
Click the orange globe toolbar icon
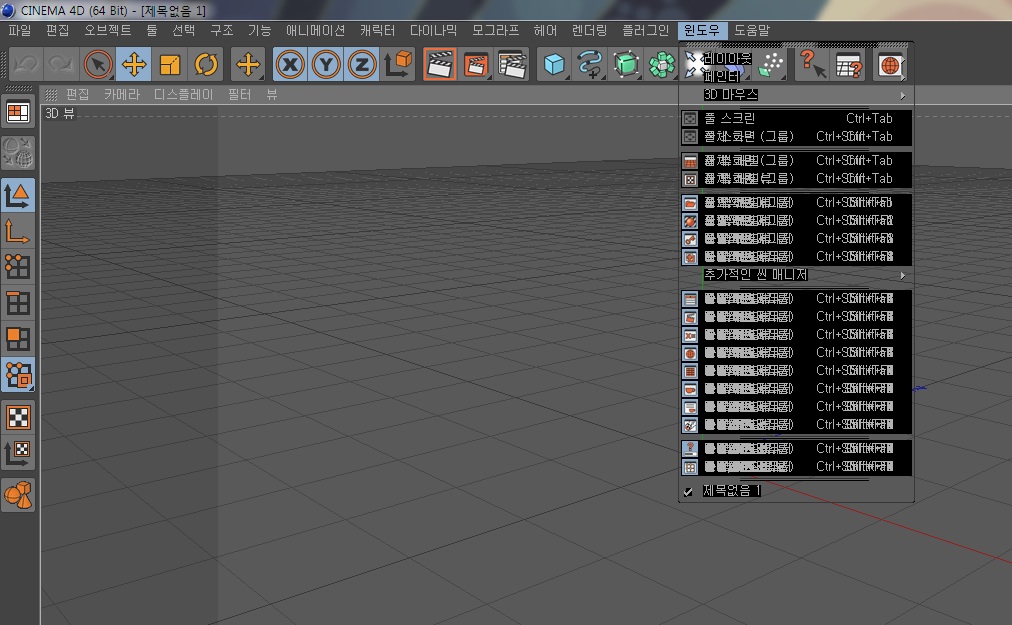[890, 65]
